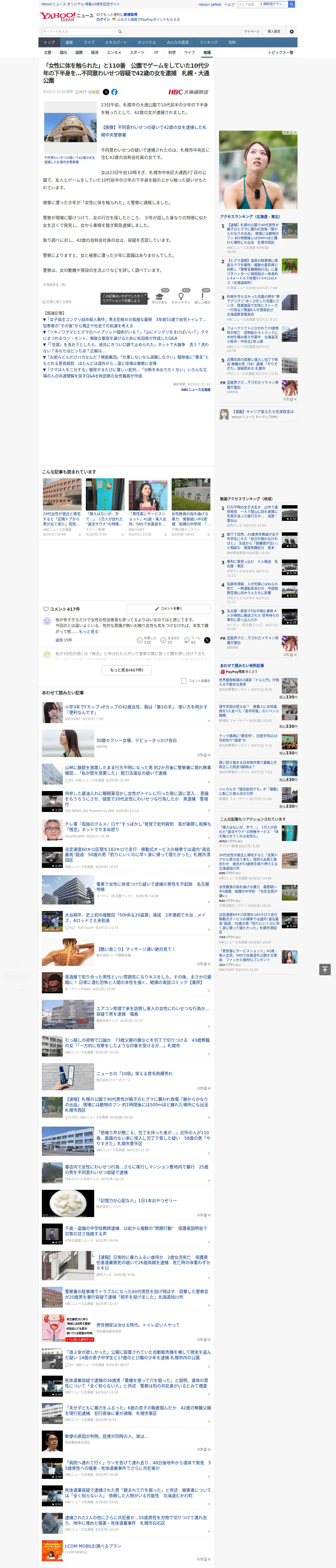
Task: Open video ranking item 1 thumbnail
Action: 290,513
